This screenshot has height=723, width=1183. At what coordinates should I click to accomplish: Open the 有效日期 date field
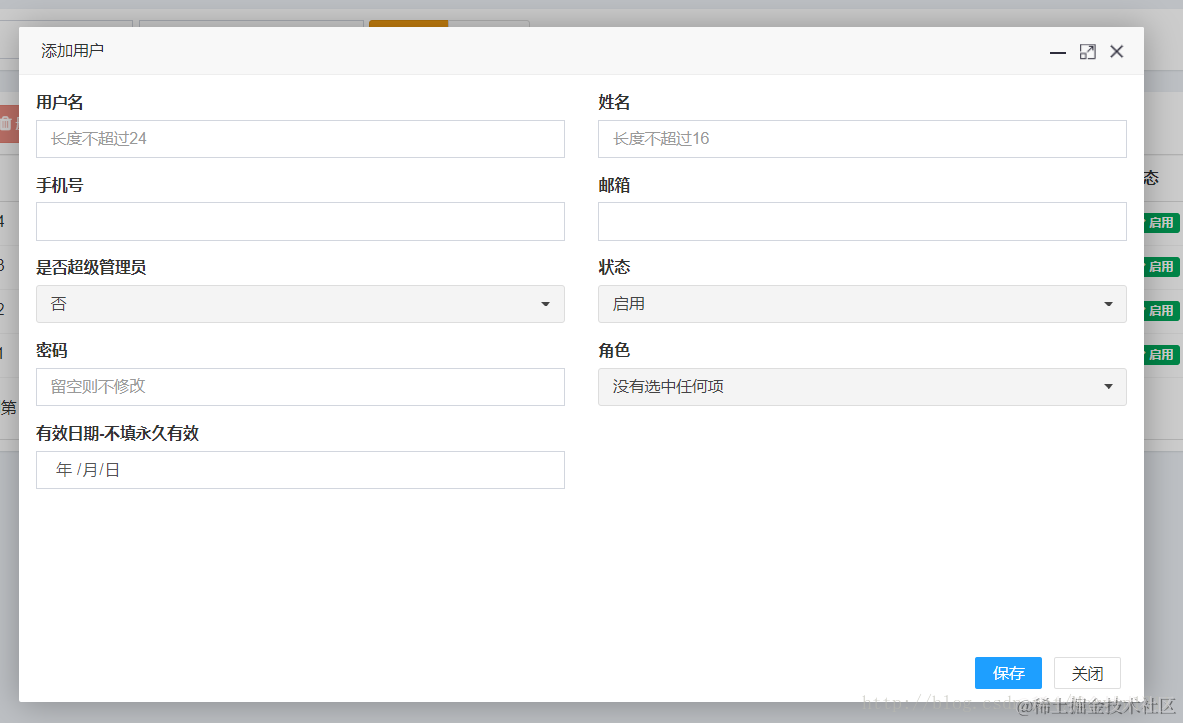300,470
